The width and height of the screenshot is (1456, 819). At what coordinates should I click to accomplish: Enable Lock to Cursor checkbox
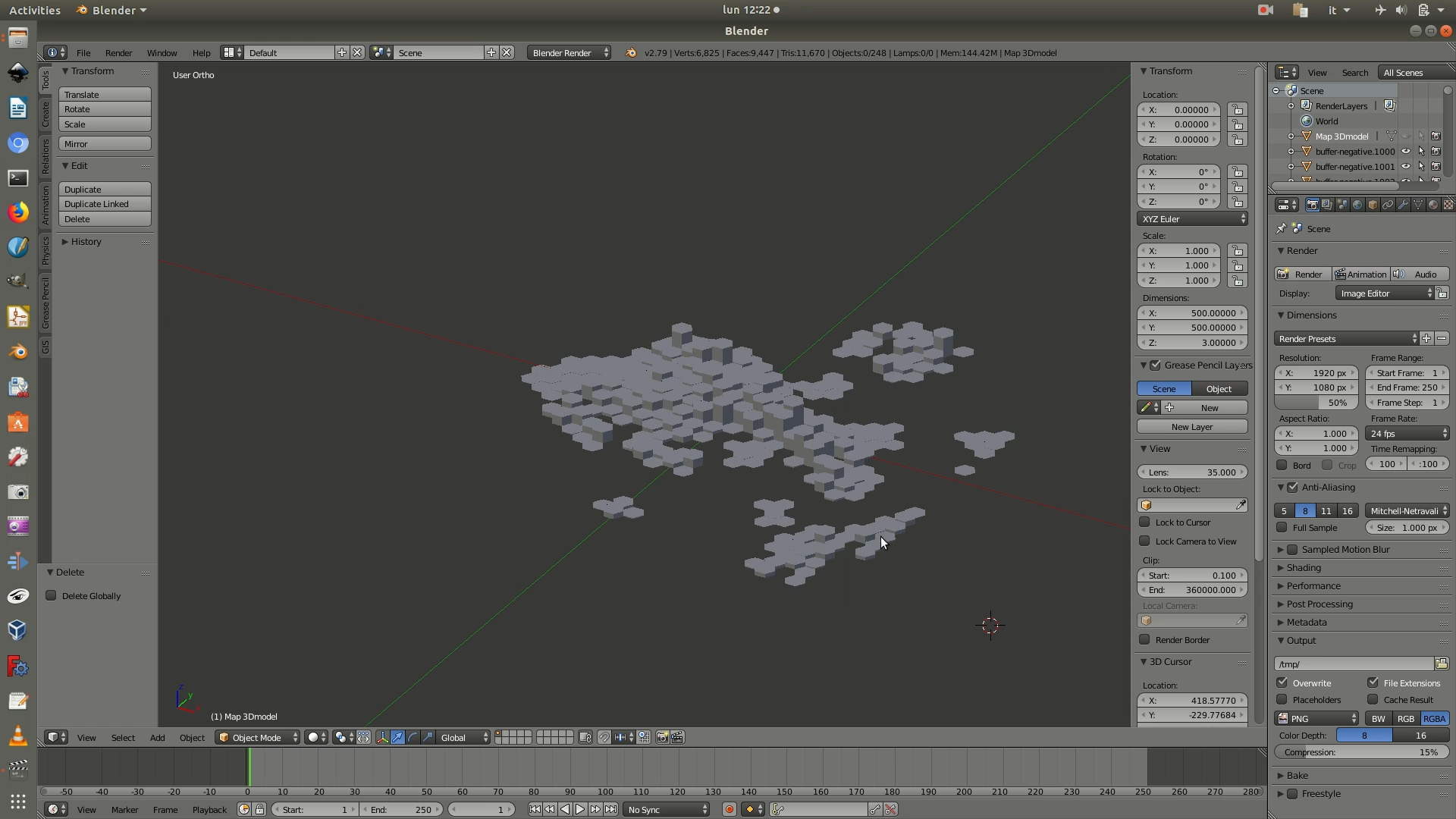pyautogui.click(x=1145, y=522)
